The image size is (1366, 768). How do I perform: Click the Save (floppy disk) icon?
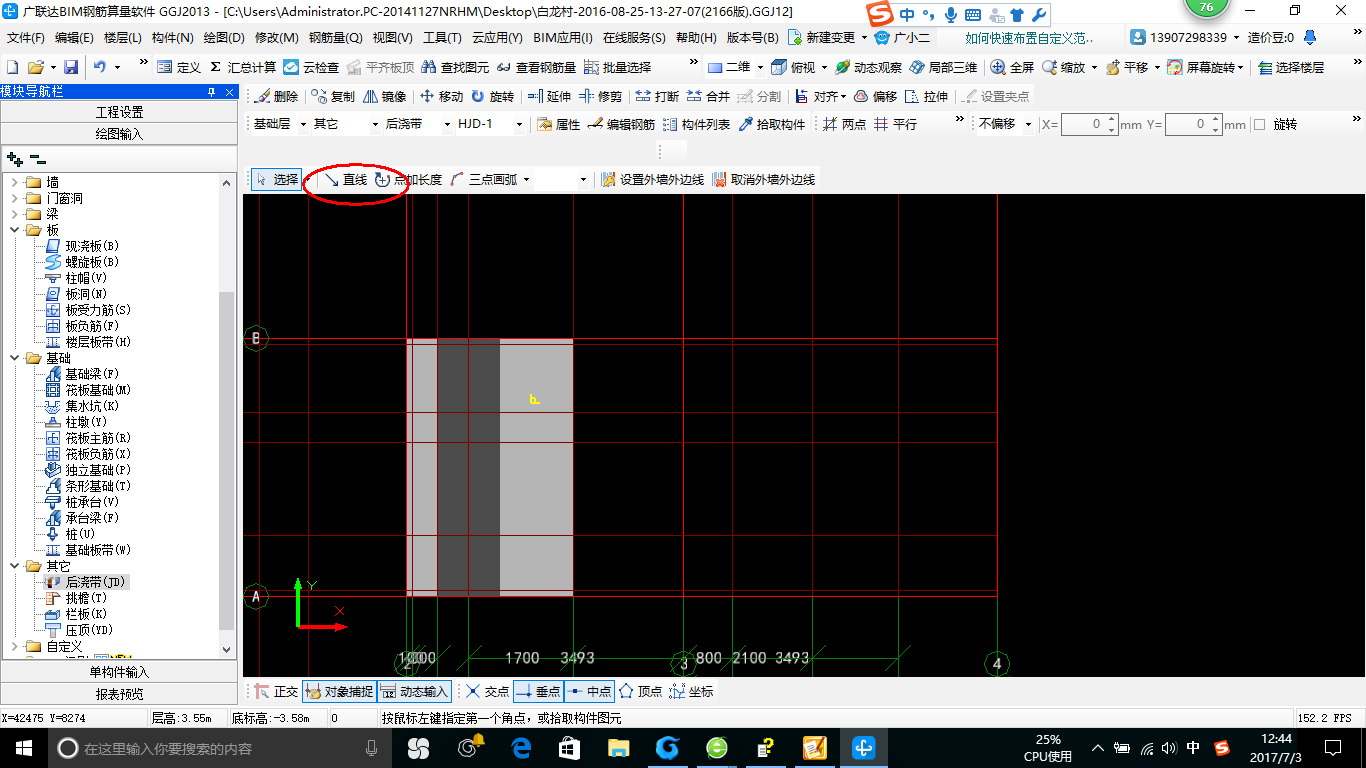(71, 67)
